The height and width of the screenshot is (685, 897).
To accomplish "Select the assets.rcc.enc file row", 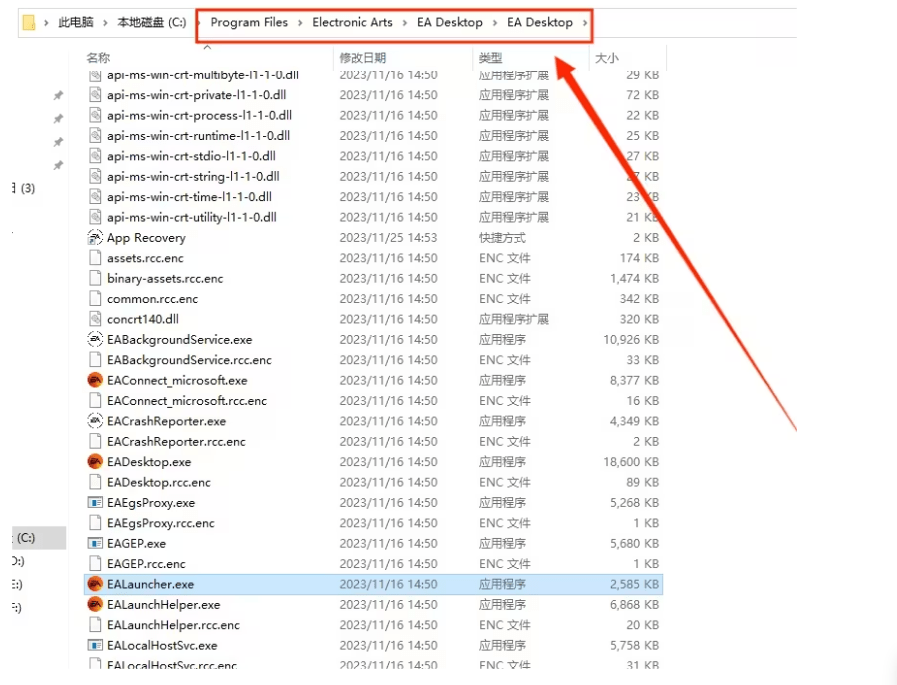I will (145, 258).
